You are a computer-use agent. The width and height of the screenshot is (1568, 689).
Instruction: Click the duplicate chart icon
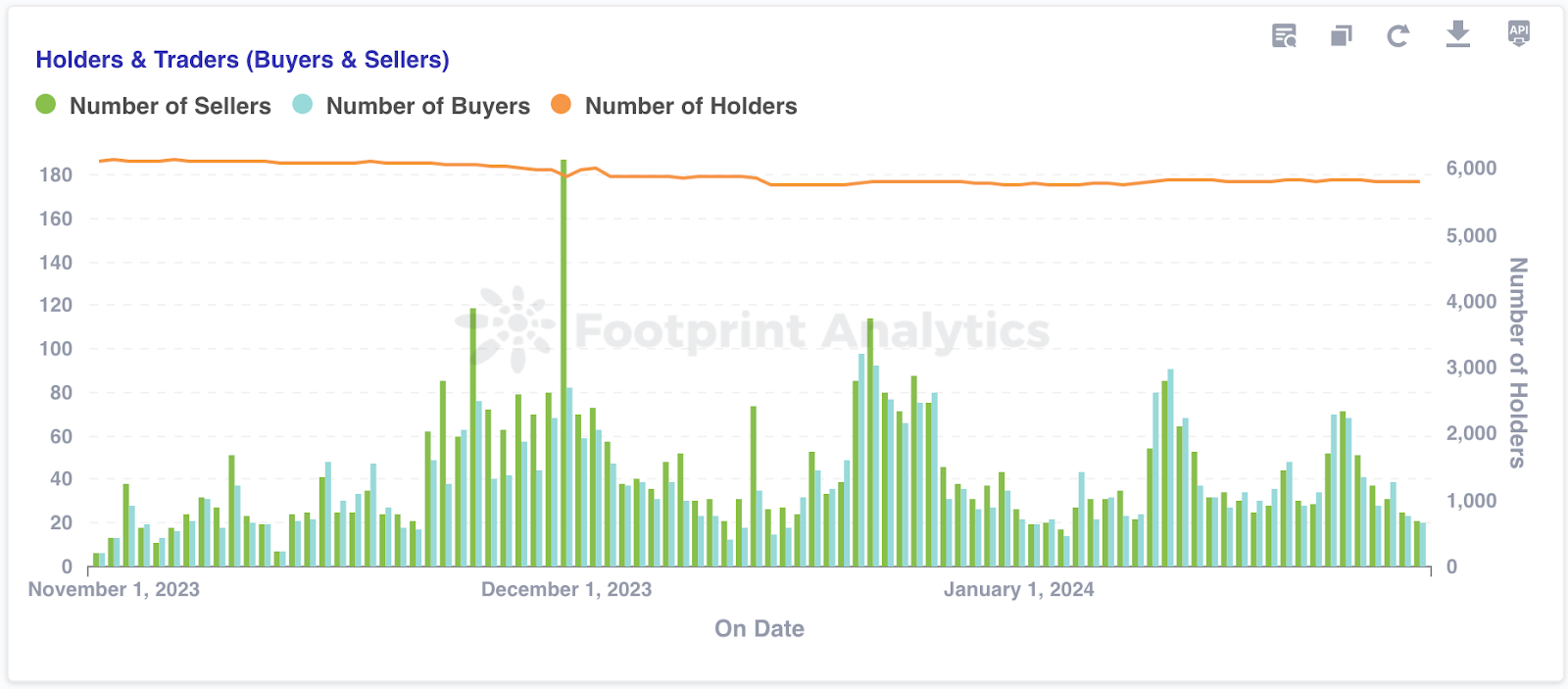(x=1341, y=36)
